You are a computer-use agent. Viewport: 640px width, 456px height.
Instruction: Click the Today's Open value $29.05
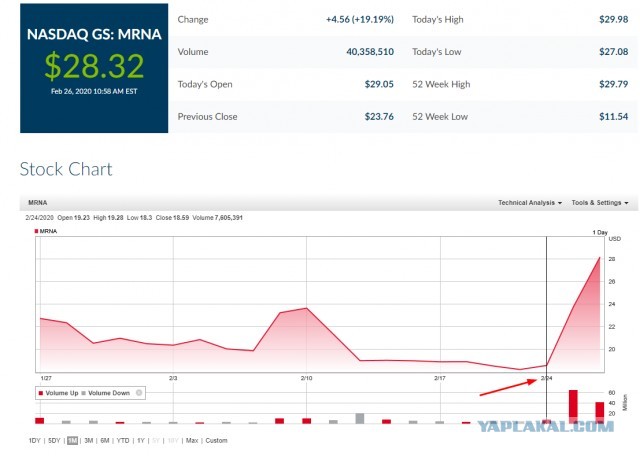[x=379, y=84]
